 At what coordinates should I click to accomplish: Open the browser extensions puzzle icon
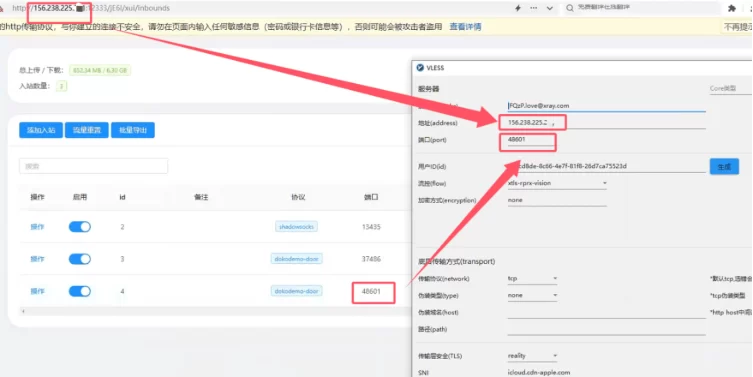[x=732, y=8]
